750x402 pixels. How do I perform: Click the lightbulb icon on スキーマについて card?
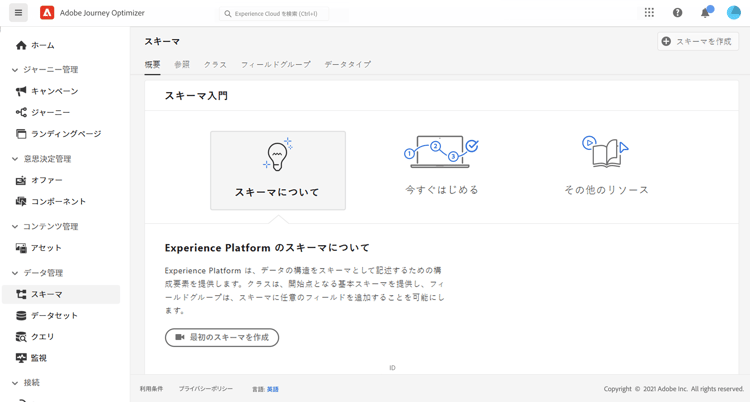tap(278, 155)
